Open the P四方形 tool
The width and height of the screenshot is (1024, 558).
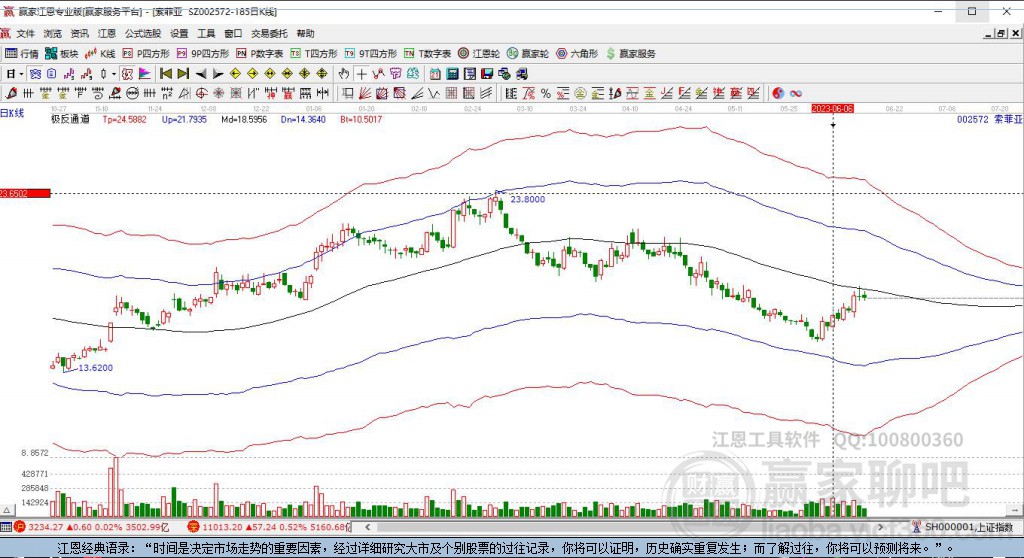(x=146, y=54)
